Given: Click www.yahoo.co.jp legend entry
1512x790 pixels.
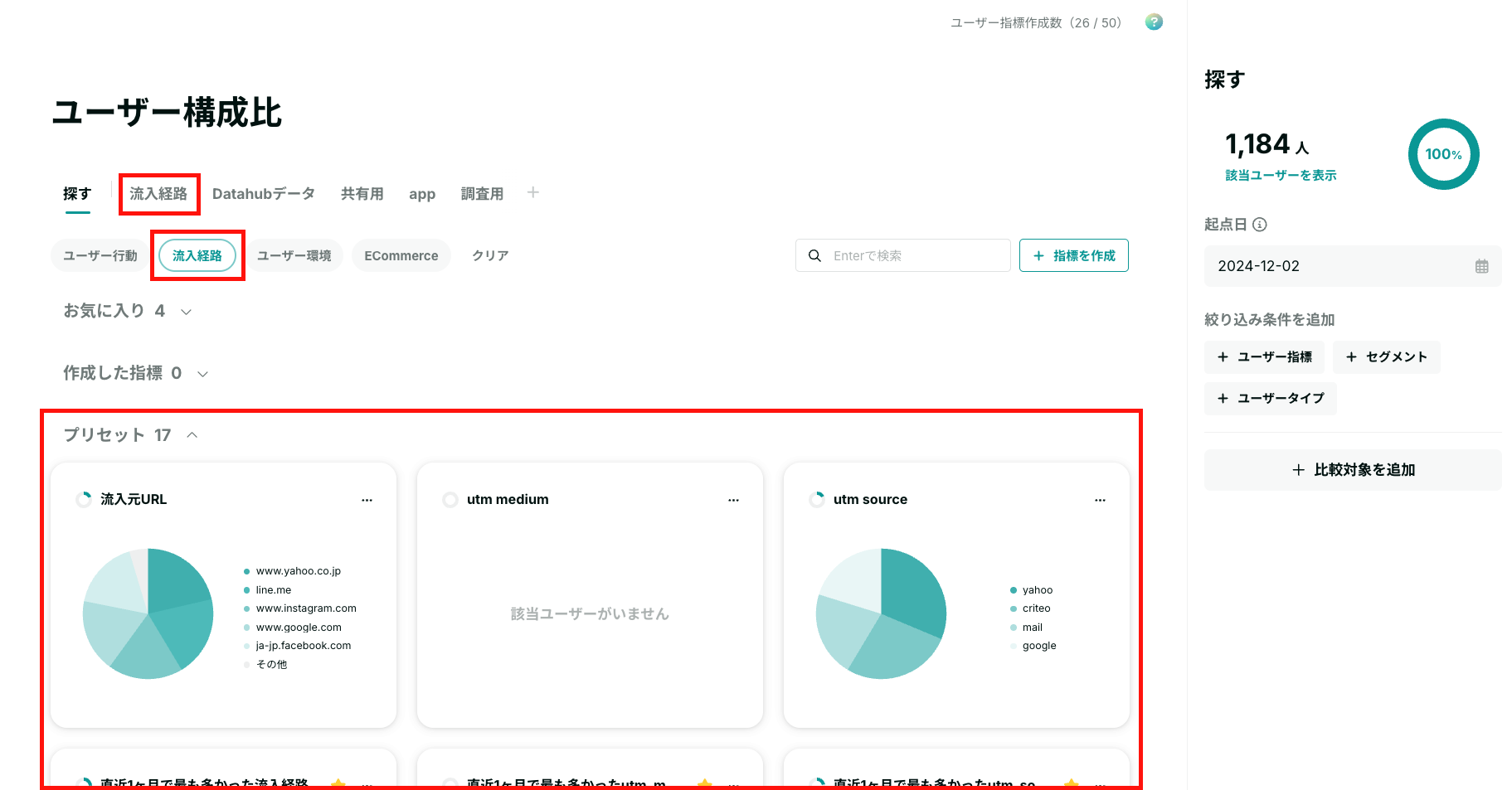Looking at the screenshot, I should click(x=293, y=571).
